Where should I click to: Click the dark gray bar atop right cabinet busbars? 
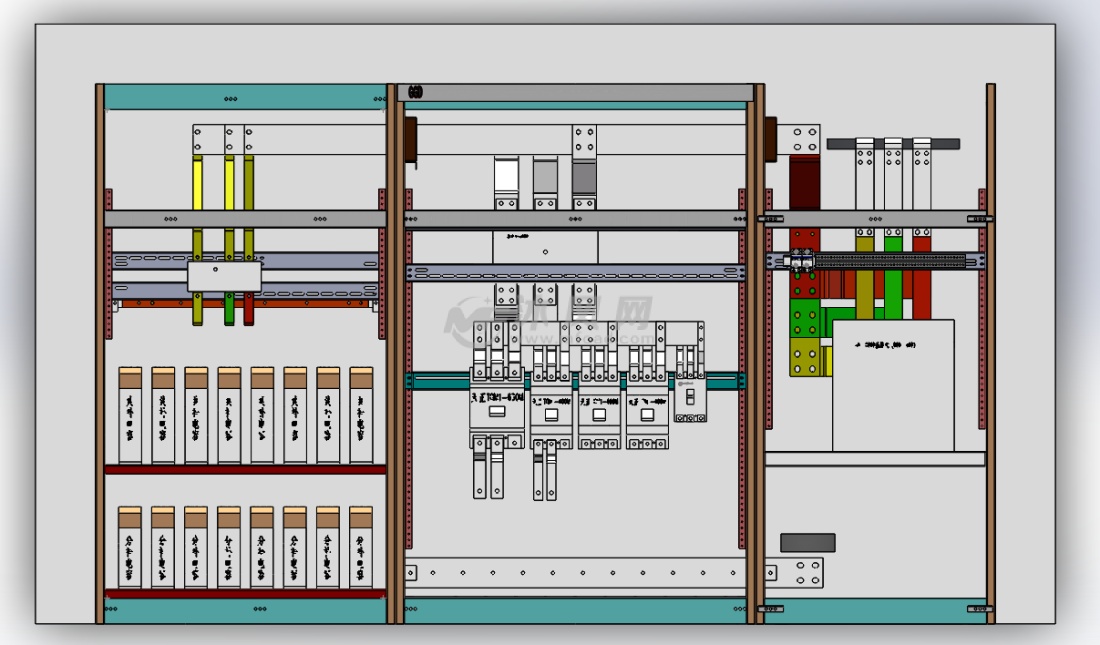(893, 144)
